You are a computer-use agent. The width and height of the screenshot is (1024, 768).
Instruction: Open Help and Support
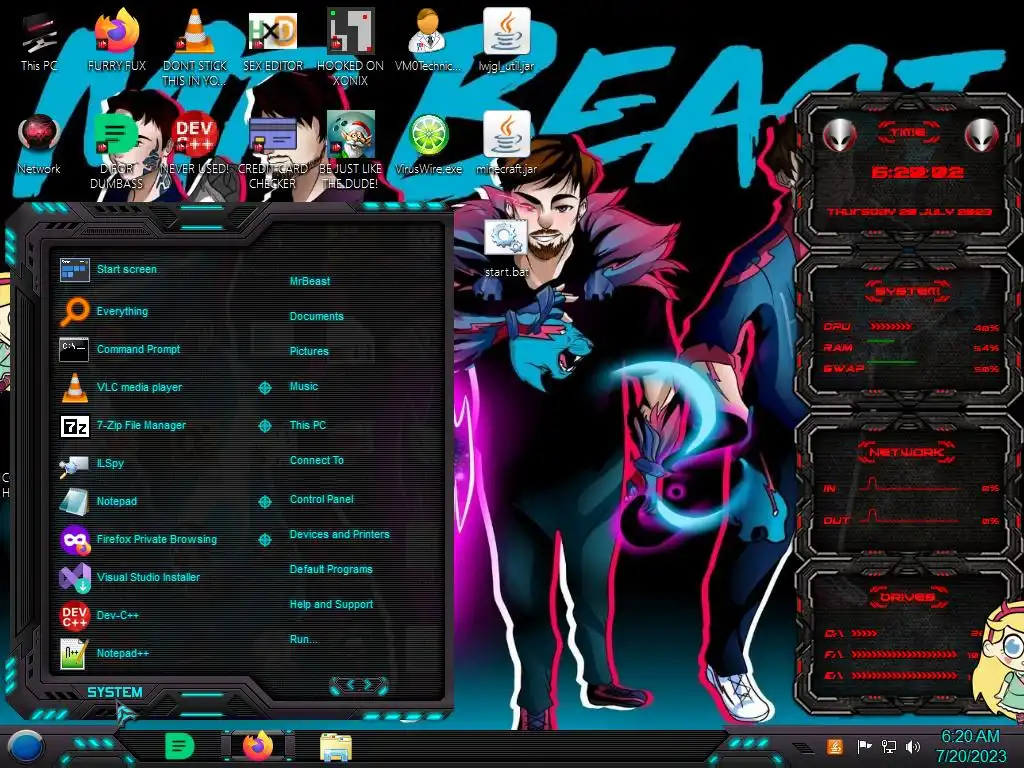[331, 605]
